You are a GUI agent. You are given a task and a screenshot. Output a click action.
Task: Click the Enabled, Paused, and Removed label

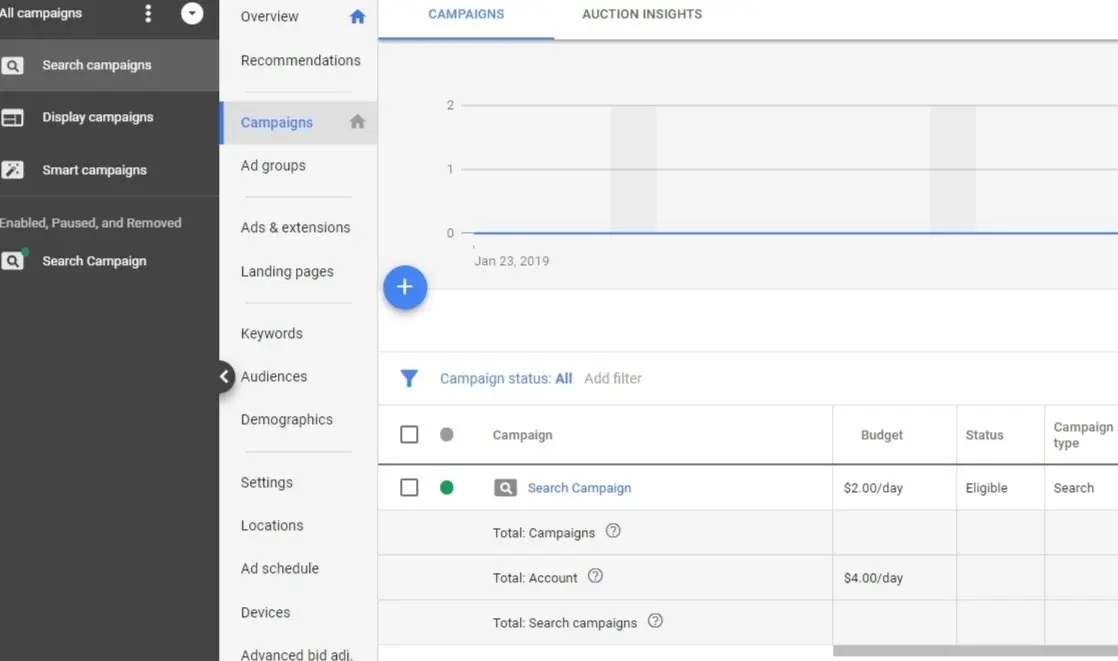click(x=91, y=223)
